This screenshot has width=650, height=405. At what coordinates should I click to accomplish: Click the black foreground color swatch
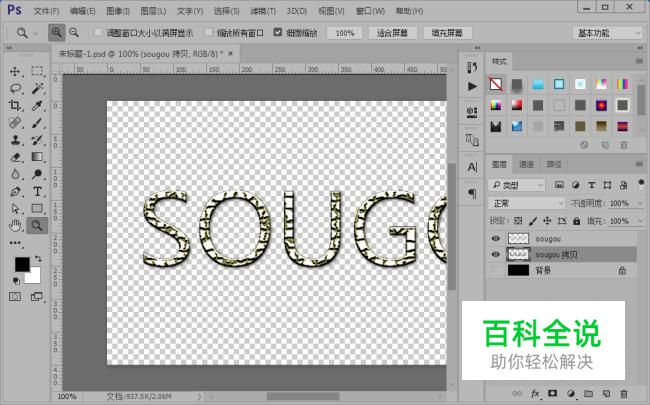[x=21, y=263]
